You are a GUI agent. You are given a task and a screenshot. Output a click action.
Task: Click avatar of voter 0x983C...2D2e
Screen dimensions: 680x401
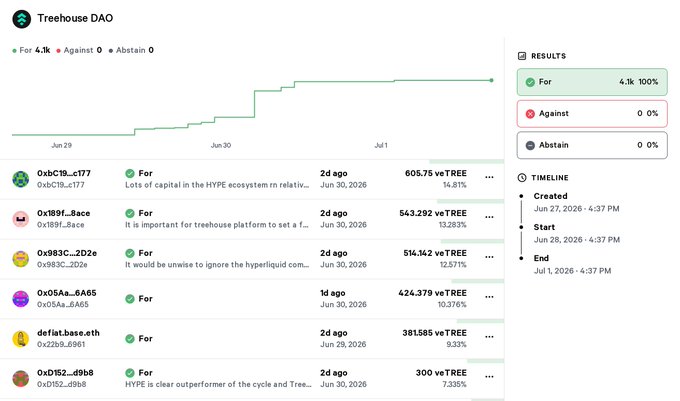(20, 259)
